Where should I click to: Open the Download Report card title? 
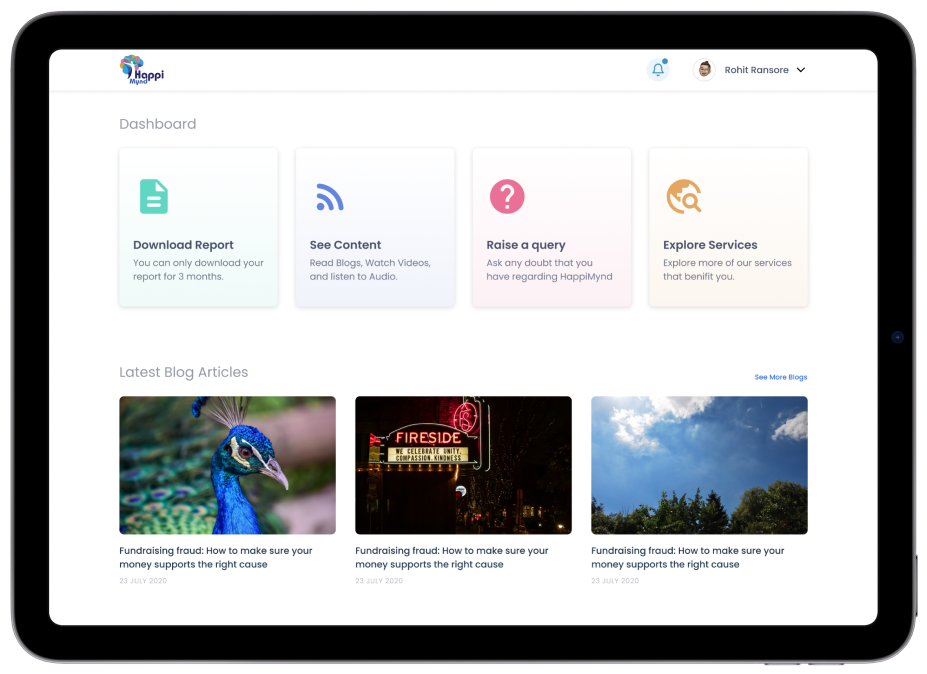[x=183, y=245]
